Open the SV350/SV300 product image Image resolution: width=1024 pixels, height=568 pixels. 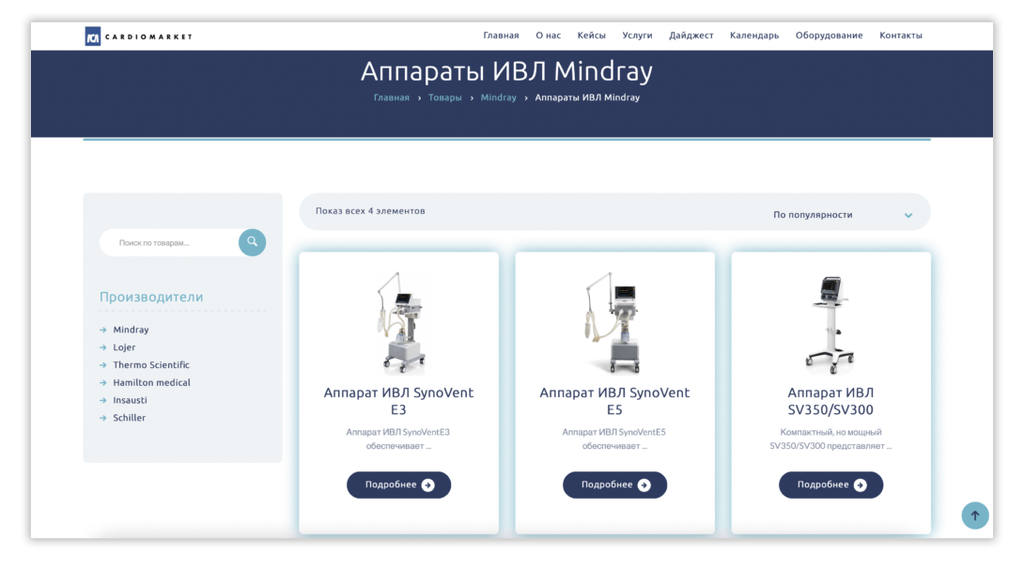[x=830, y=324]
